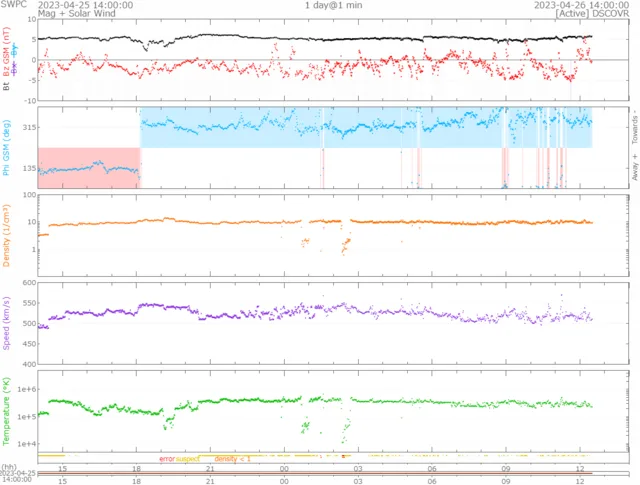
Task: Click the 315 tick on the Phi axis
Action: [x=29, y=127]
